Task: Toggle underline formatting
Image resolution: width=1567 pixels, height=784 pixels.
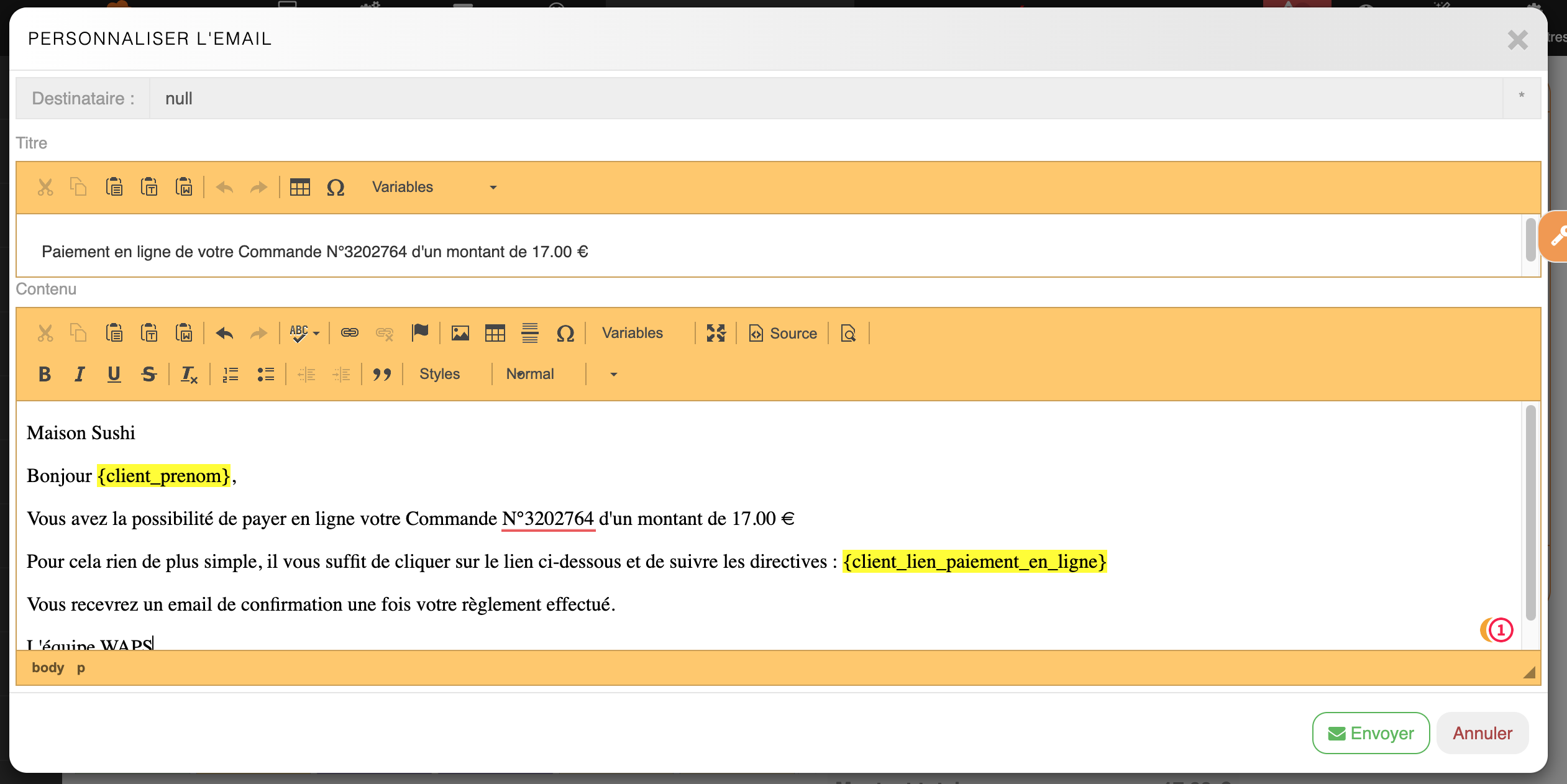Action: coord(114,375)
